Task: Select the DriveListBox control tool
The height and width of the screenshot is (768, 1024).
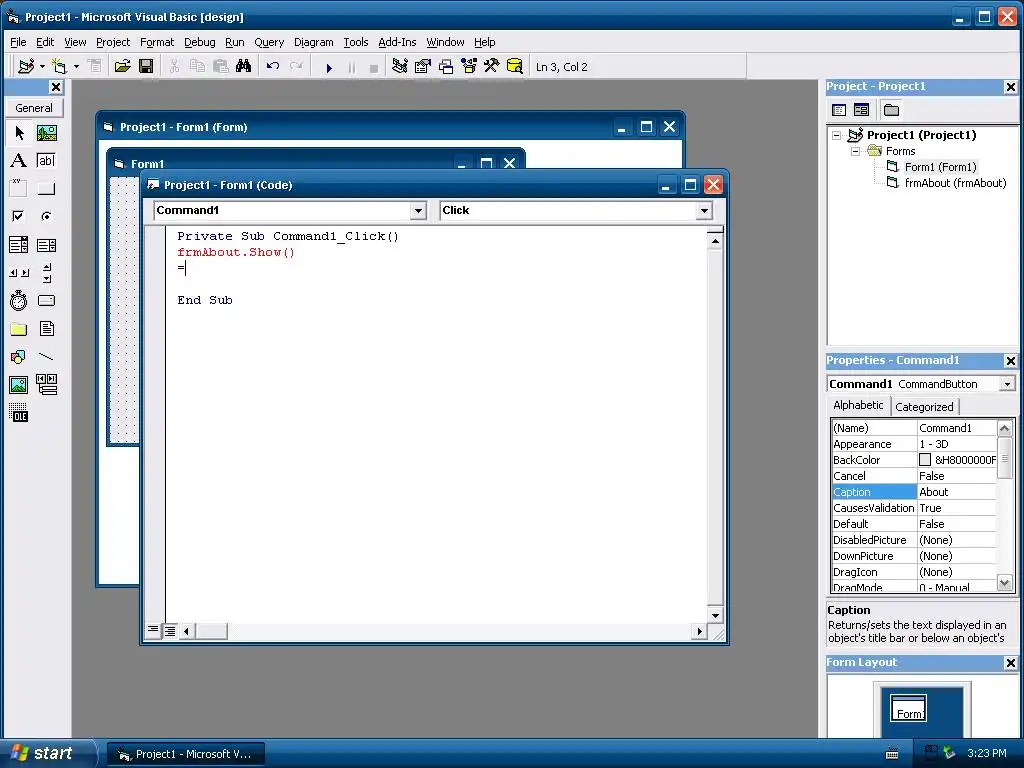Action: (x=46, y=300)
